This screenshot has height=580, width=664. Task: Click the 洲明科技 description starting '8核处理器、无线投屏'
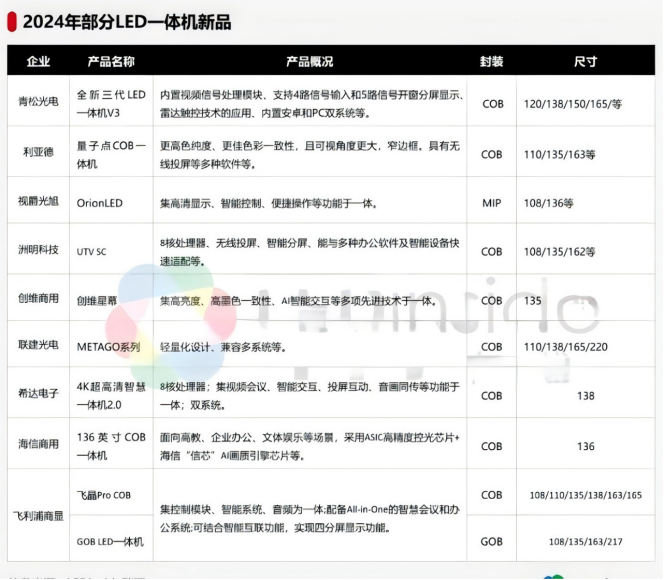pos(310,252)
